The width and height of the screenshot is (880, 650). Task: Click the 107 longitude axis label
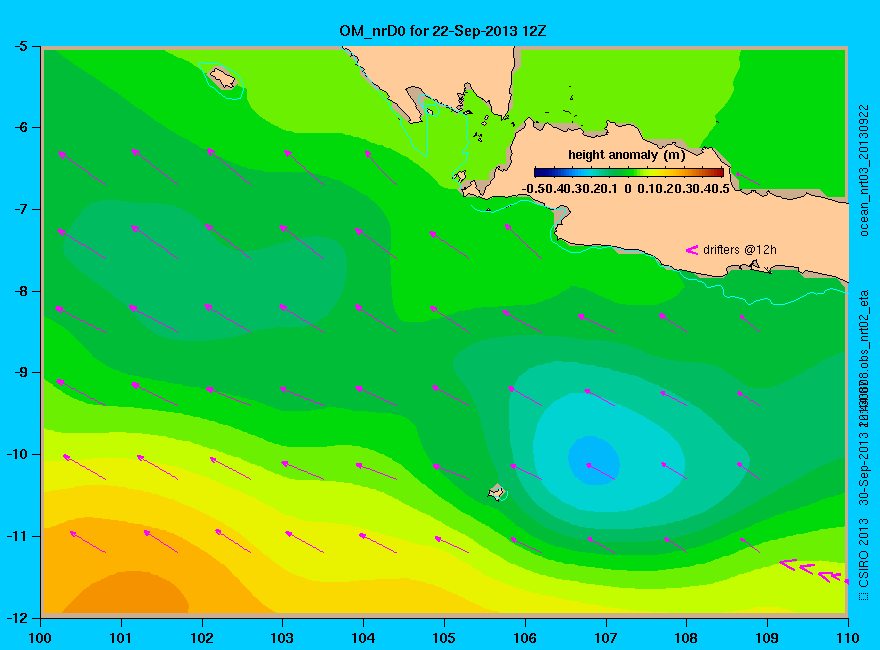click(606, 638)
